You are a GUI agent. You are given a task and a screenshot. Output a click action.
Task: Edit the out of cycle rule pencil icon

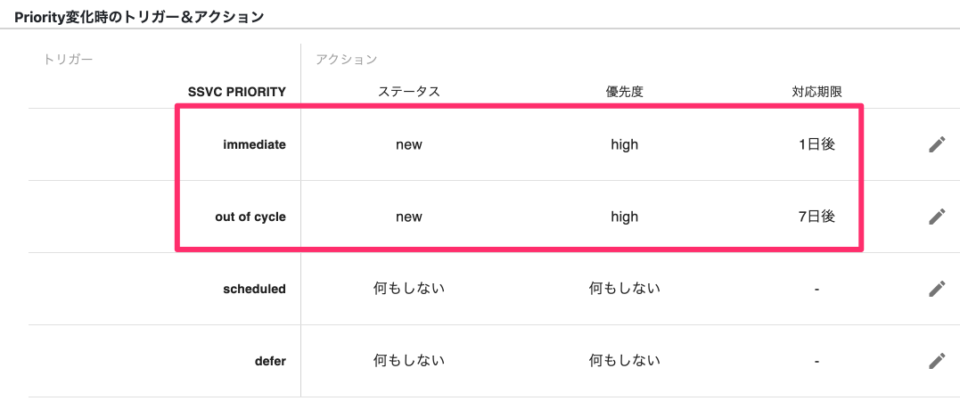coord(937,217)
